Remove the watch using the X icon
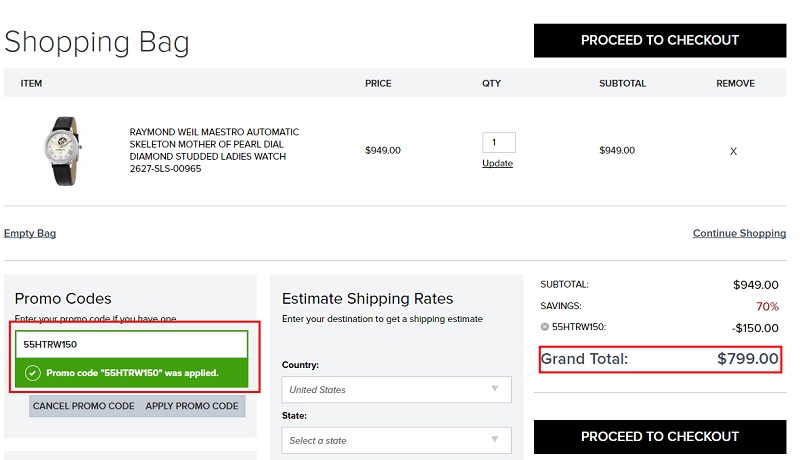Viewport: 800px width, 460px height. pyautogui.click(x=733, y=151)
